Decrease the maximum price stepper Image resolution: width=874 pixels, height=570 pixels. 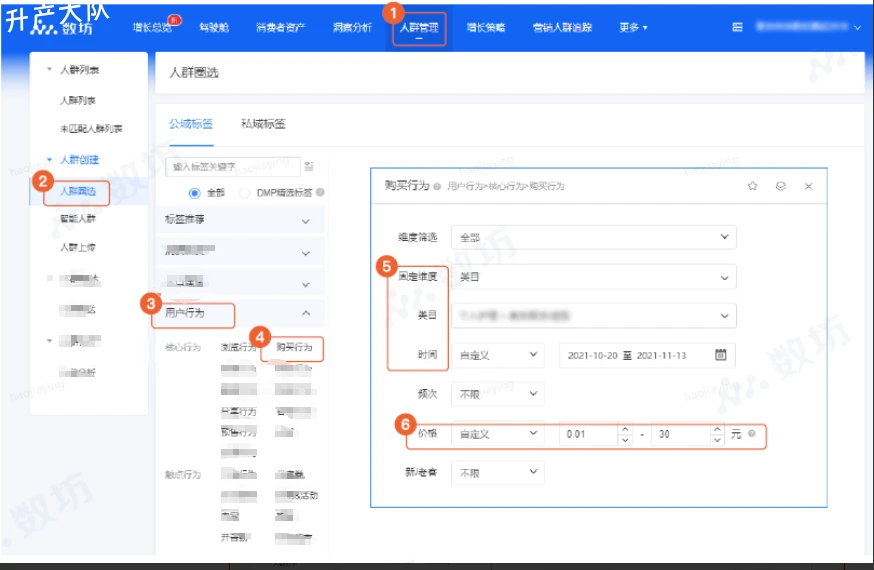717,440
